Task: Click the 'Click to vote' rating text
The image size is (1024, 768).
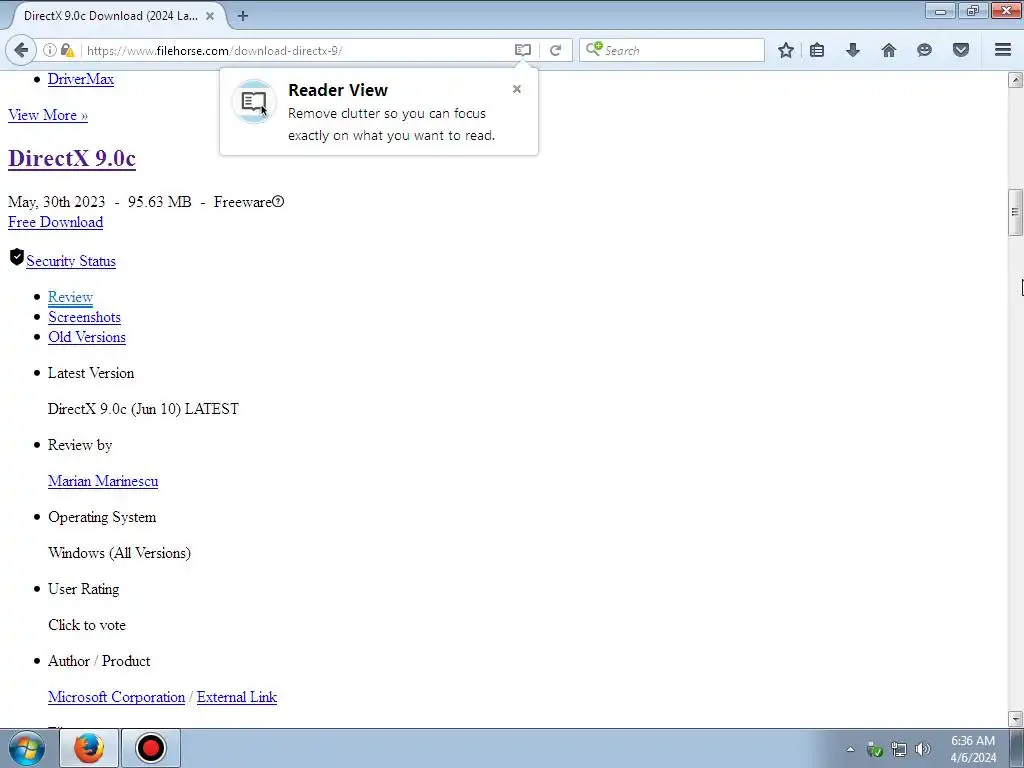Action: 87,625
